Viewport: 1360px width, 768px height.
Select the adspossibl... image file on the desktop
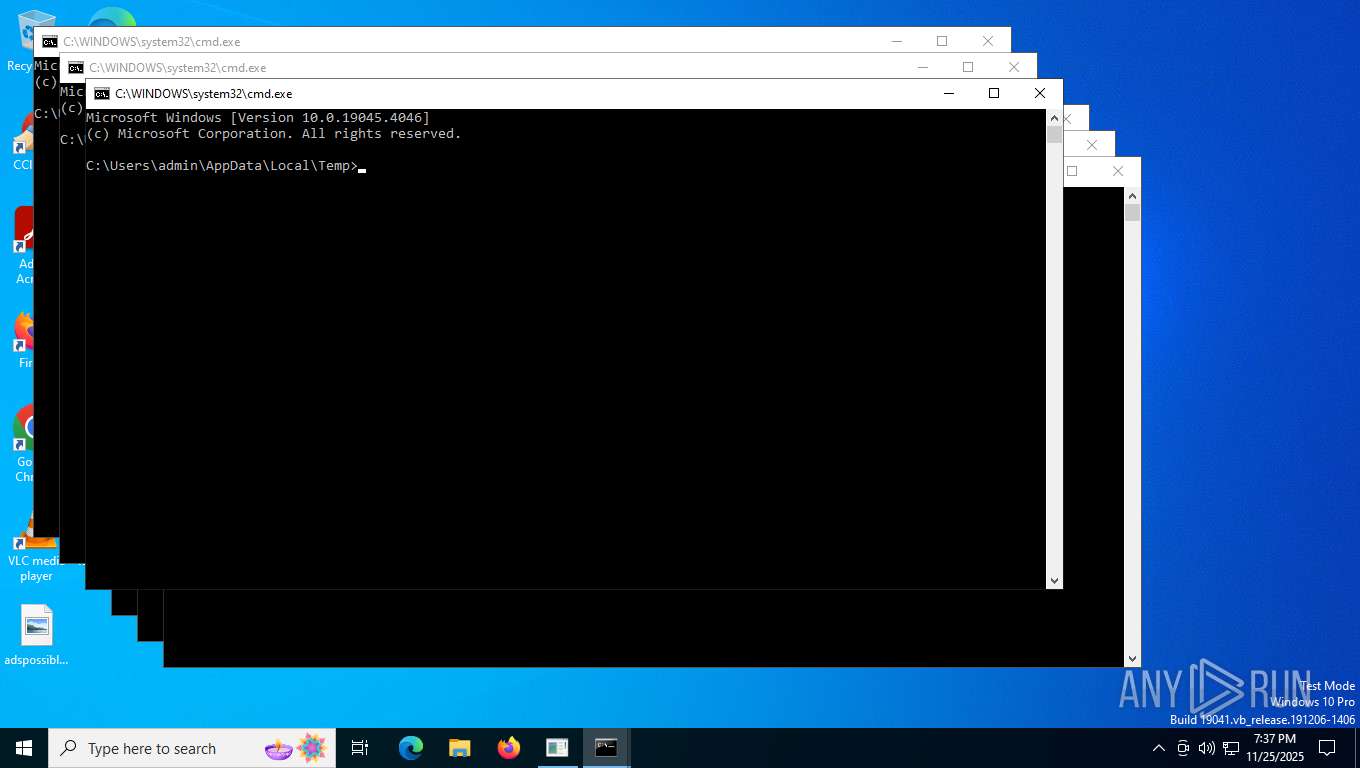pos(36,636)
